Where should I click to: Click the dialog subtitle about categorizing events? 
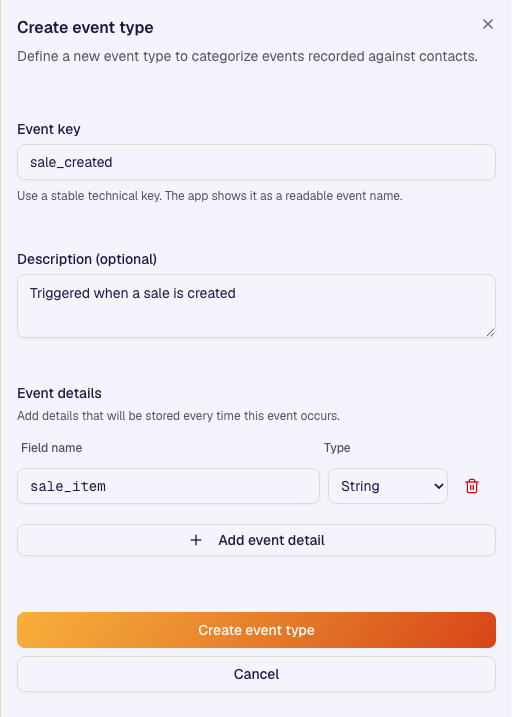(247, 57)
